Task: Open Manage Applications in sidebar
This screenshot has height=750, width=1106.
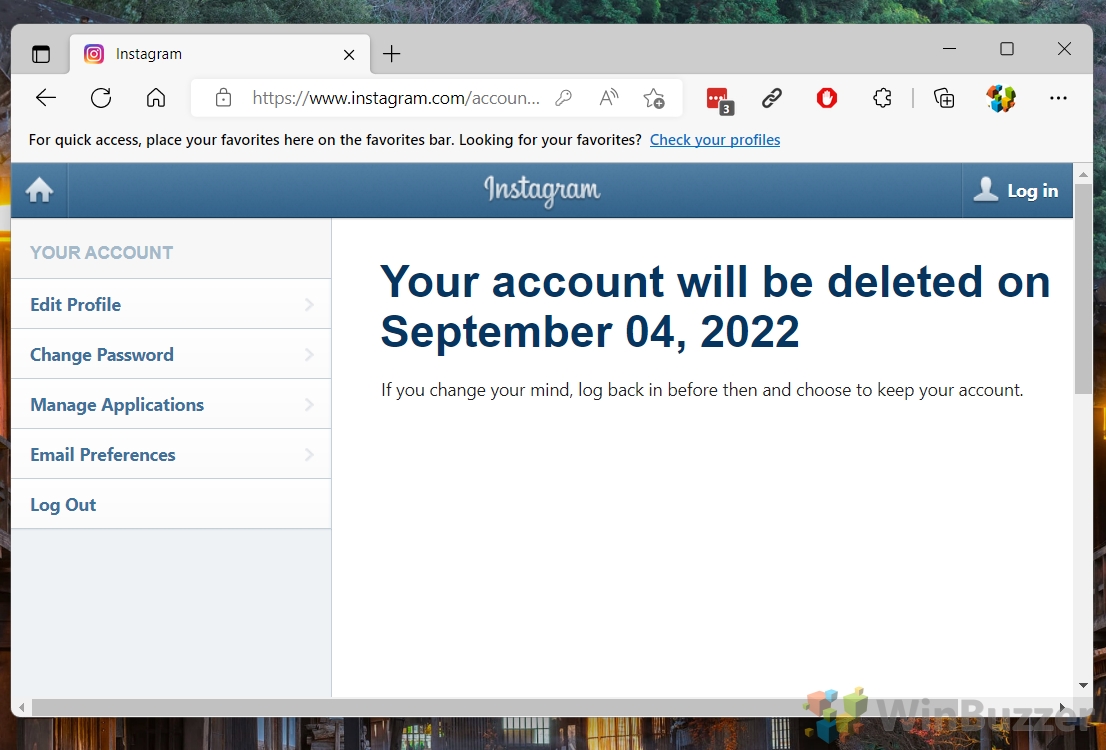Action: [171, 404]
